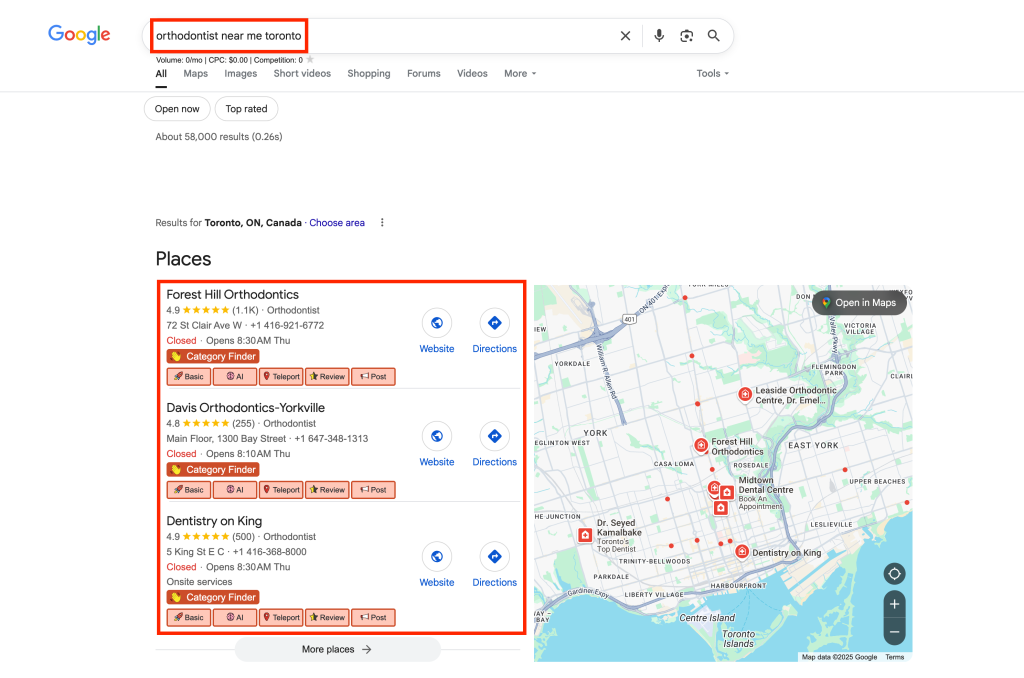The image size is (1024, 678).
Task: Open Davis Orthodontics-Yorkville Website globe icon
Action: (x=437, y=436)
